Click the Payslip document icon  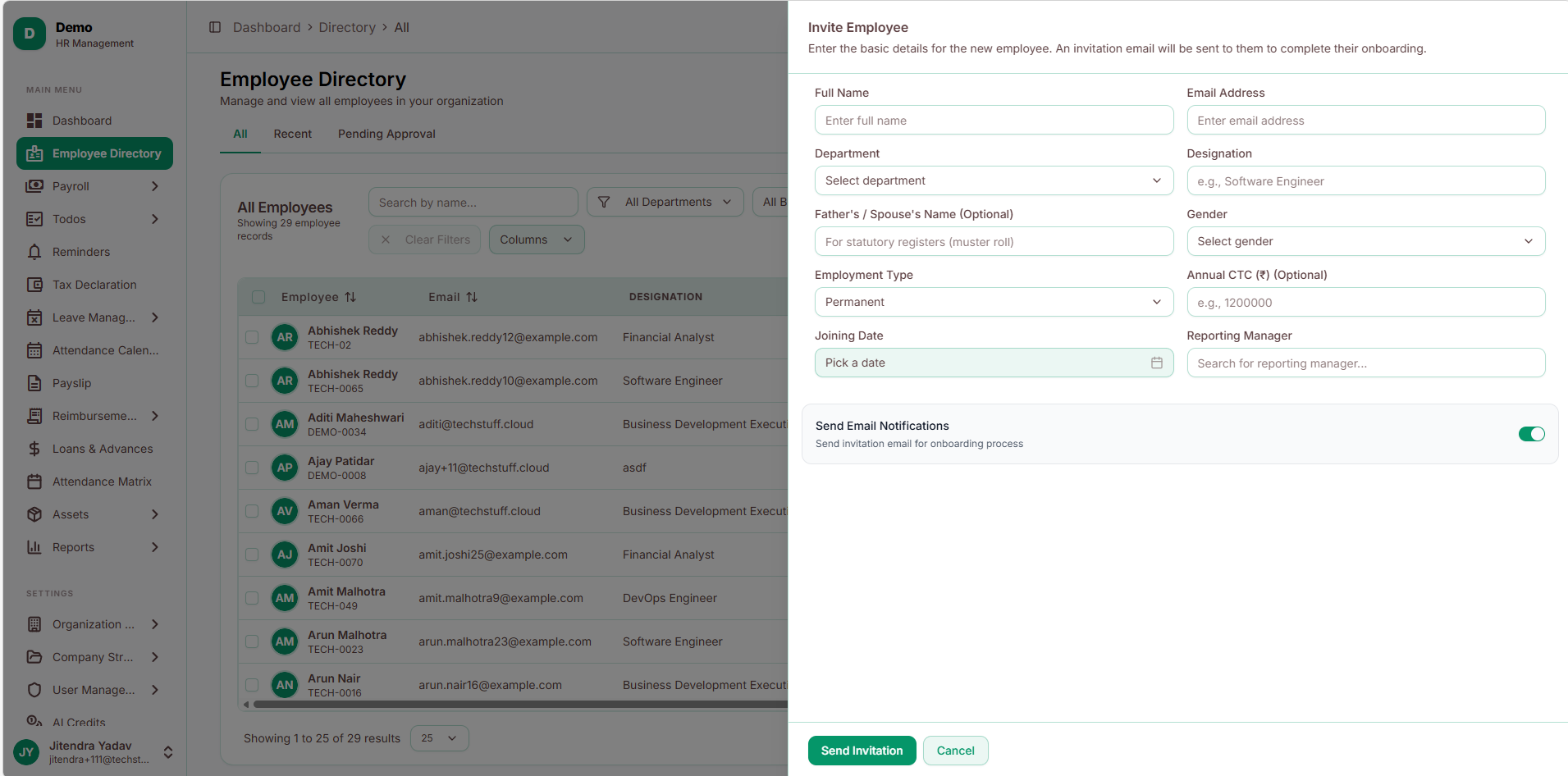(x=34, y=383)
